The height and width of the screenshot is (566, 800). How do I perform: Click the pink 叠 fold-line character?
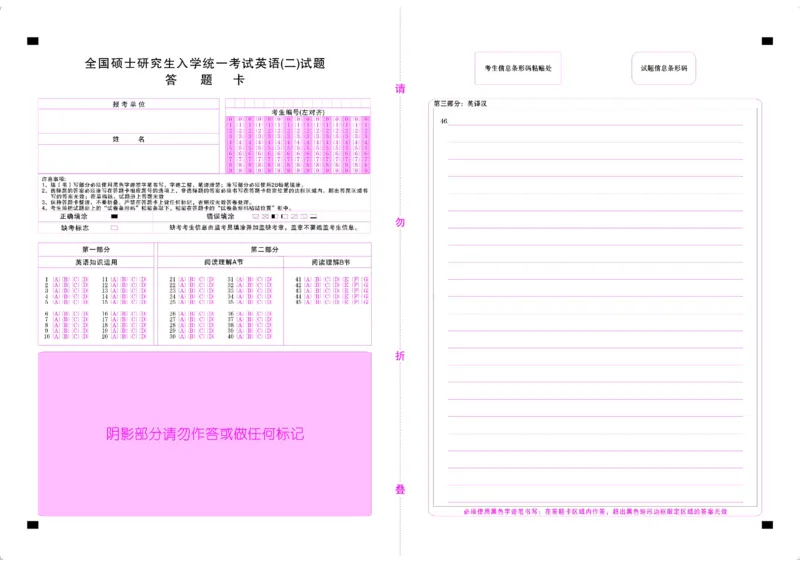[x=400, y=489]
